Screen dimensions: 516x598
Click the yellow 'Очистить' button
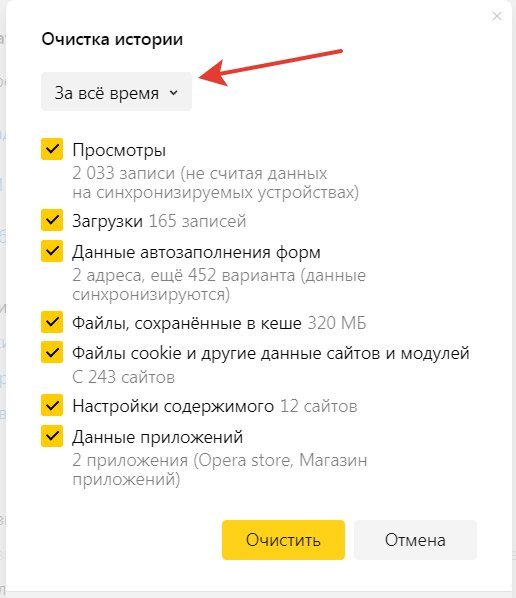click(283, 540)
